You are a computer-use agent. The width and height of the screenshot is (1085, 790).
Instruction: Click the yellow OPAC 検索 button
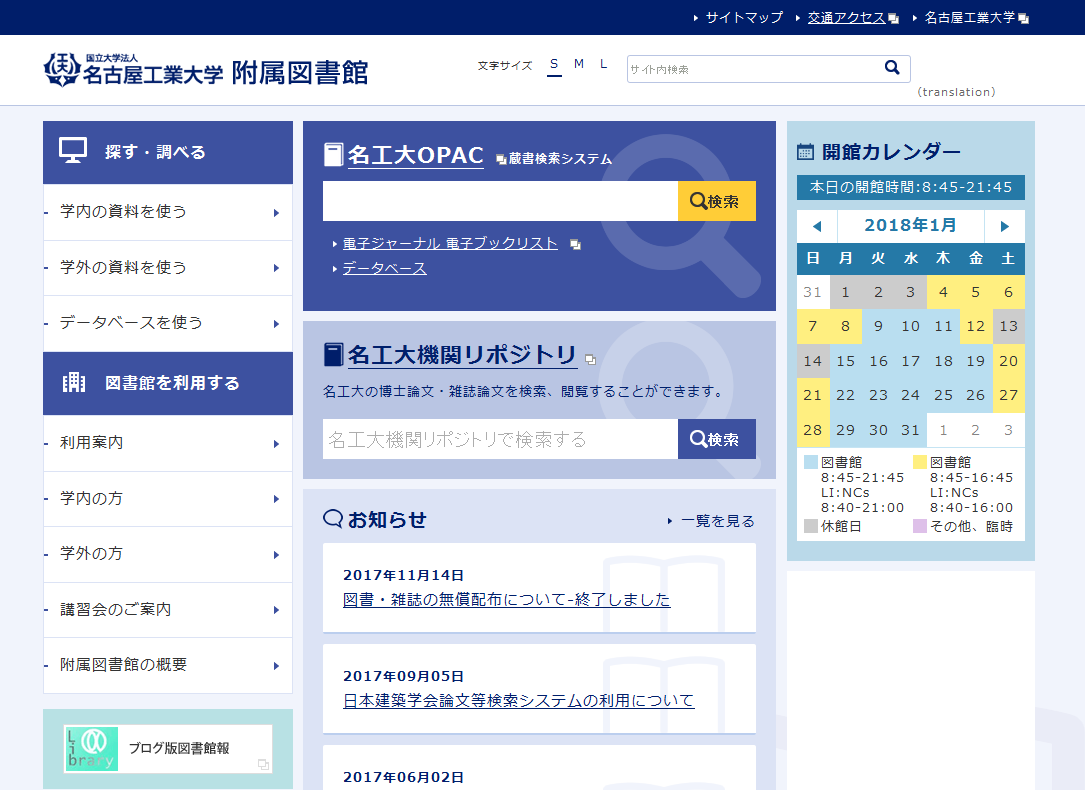717,201
